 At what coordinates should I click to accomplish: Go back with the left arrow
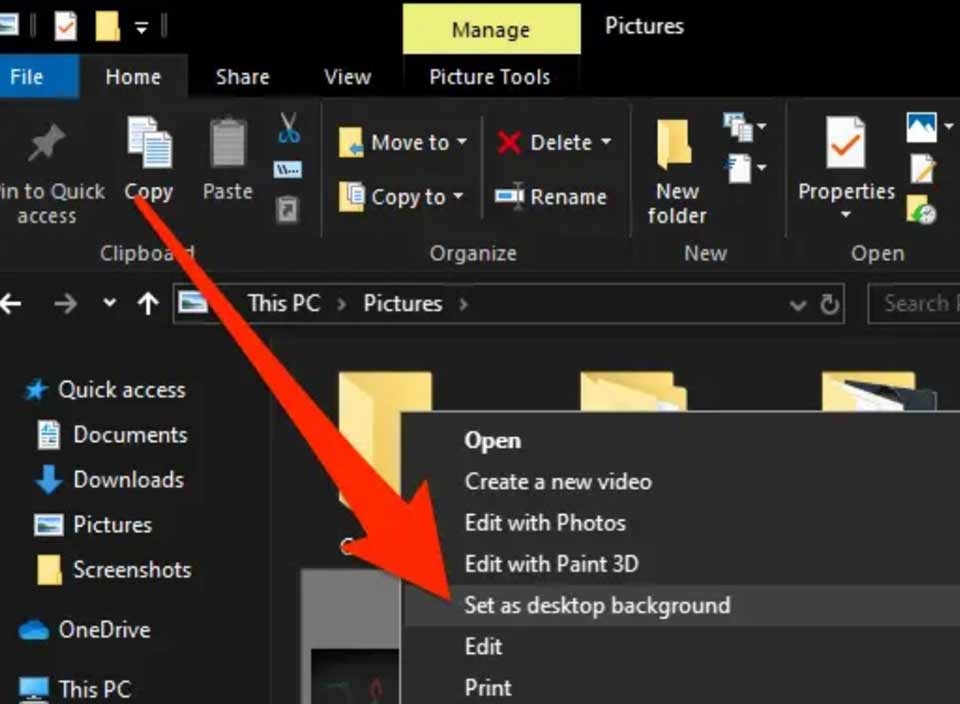click(x=11, y=303)
